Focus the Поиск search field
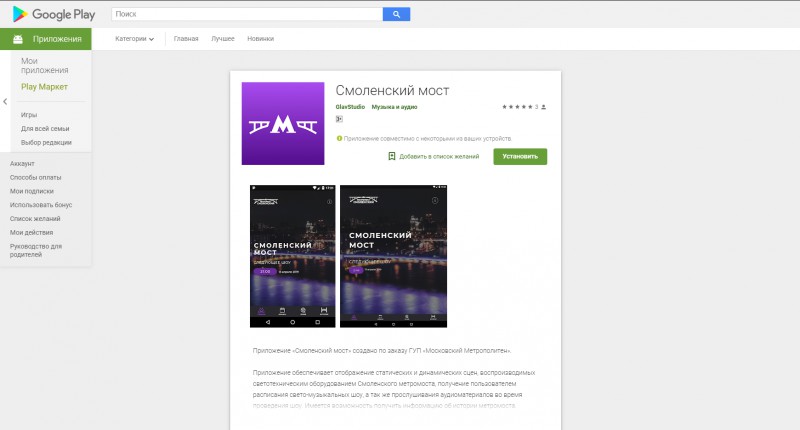 [x=247, y=14]
